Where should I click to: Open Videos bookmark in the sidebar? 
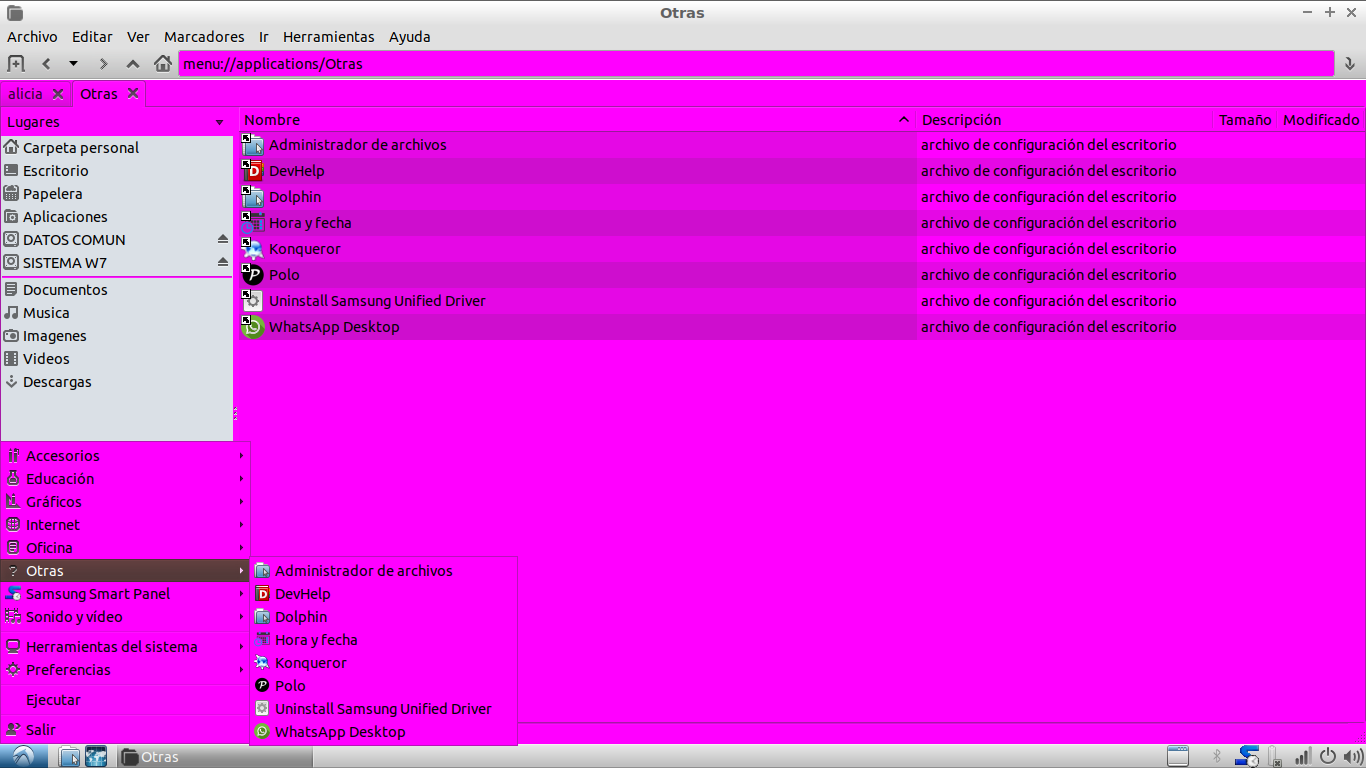(116, 359)
